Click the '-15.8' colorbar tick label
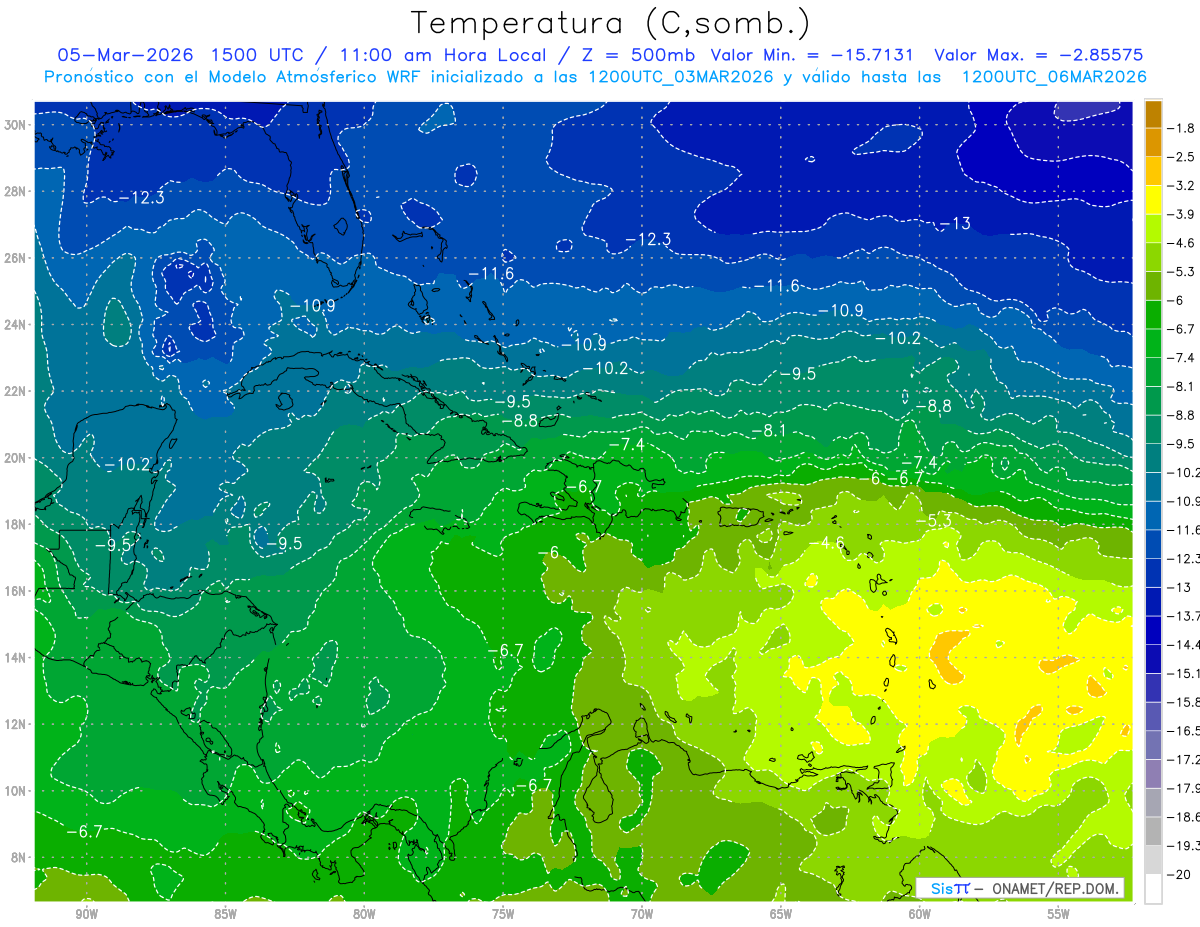Screen dimensions: 1200x927 pos(1182,702)
